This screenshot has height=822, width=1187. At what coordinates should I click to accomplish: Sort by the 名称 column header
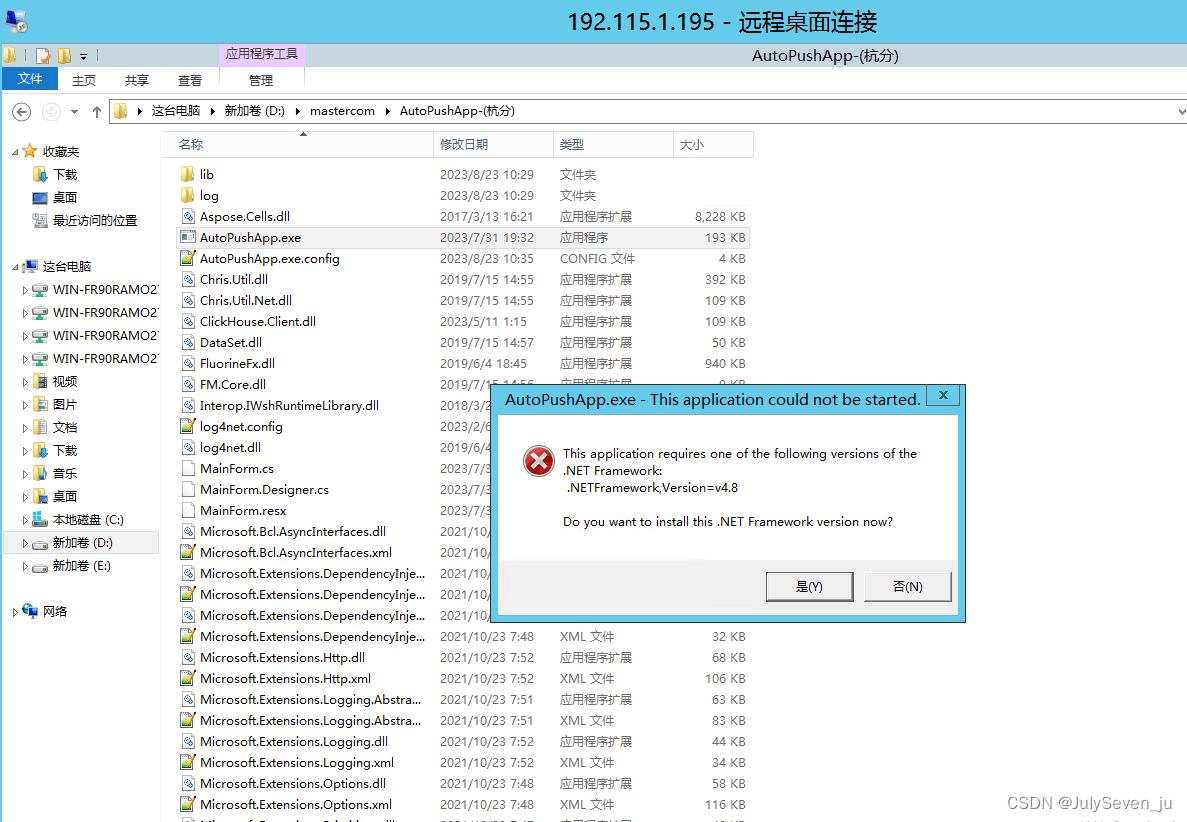pyautogui.click(x=298, y=145)
